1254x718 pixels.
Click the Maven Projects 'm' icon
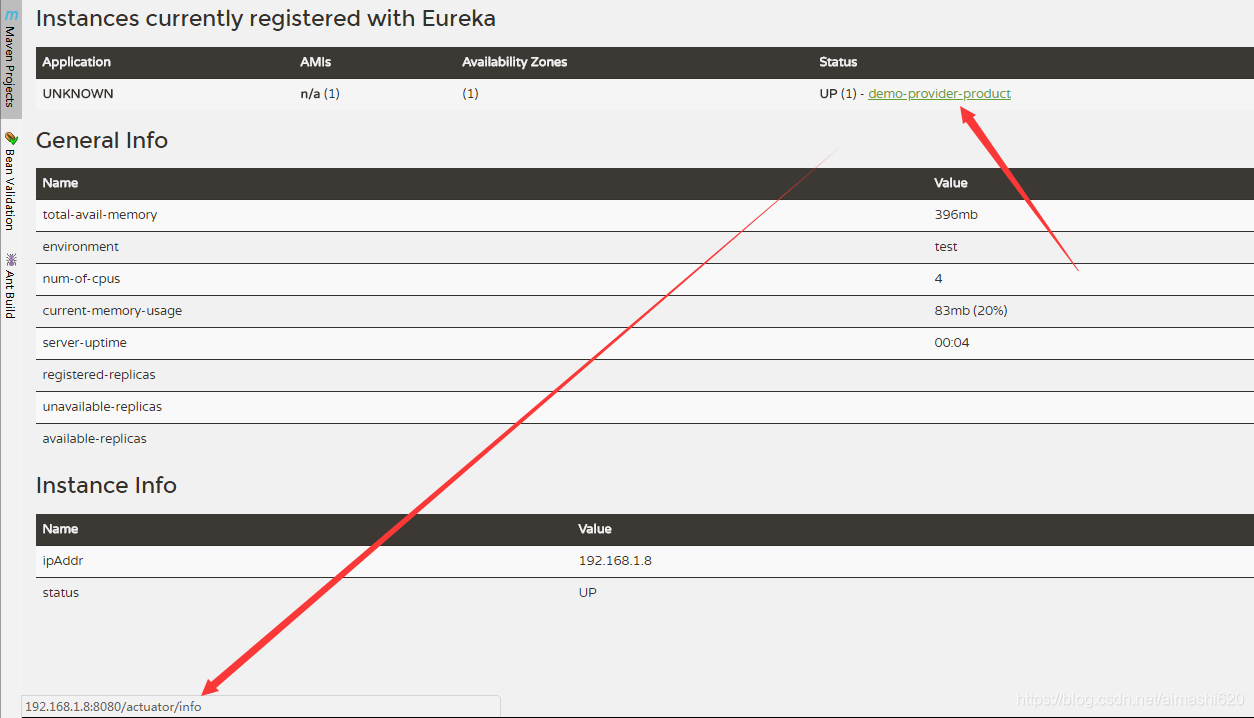(10, 15)
